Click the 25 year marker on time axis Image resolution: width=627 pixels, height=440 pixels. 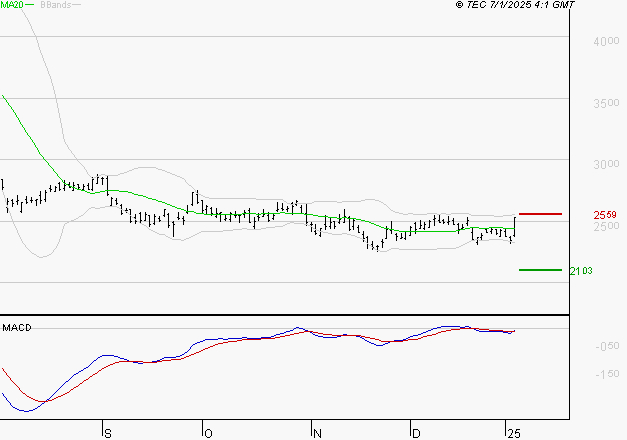pyautogui.click(x=513, y=432)
